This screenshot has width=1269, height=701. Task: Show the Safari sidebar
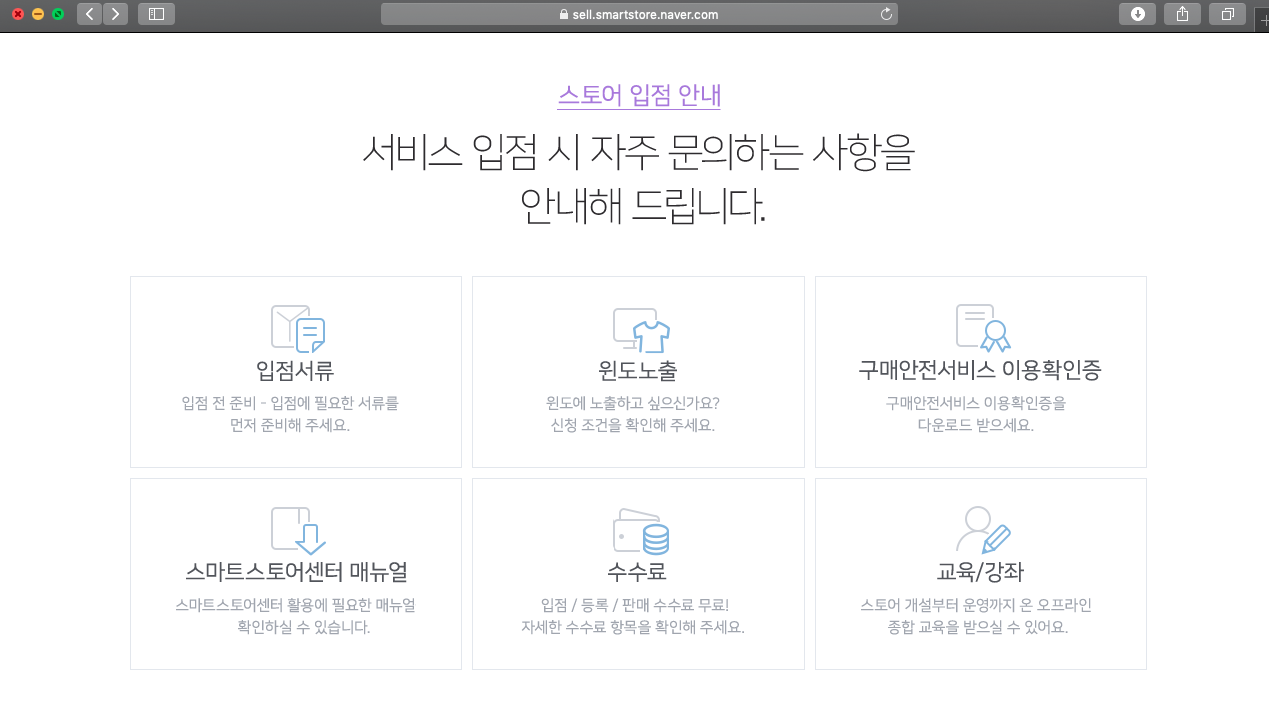pyautogui.click(x=156, y=14)
